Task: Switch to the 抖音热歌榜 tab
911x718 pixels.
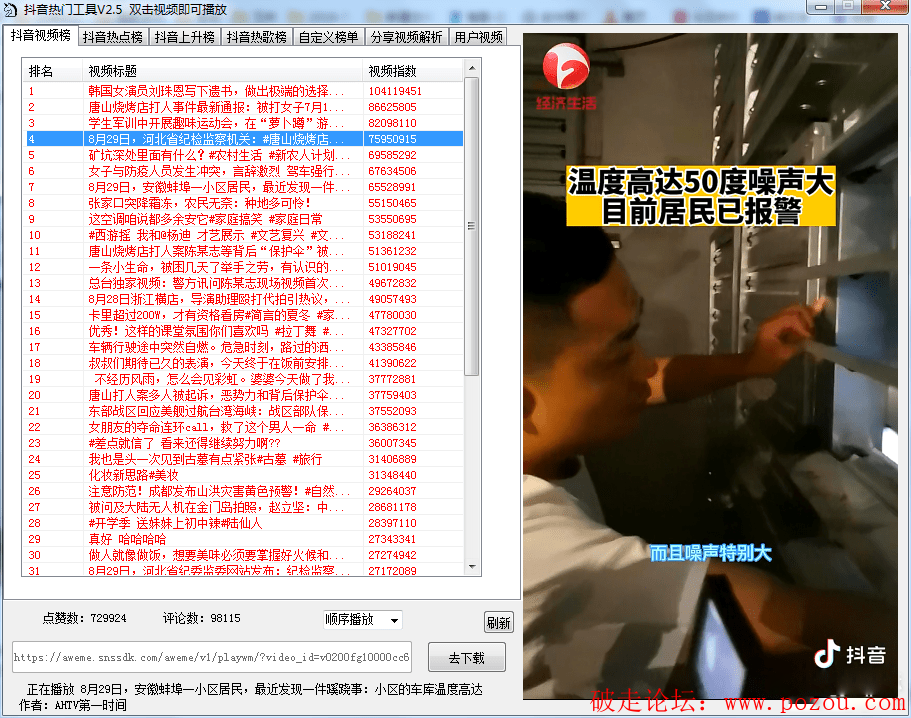Action: 257,37
